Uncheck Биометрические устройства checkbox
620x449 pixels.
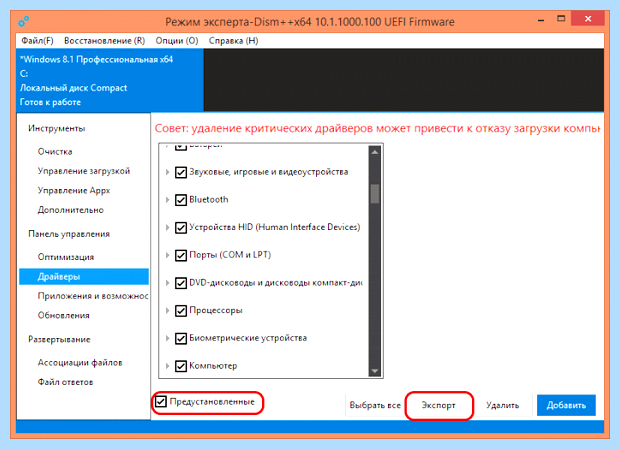181,338
